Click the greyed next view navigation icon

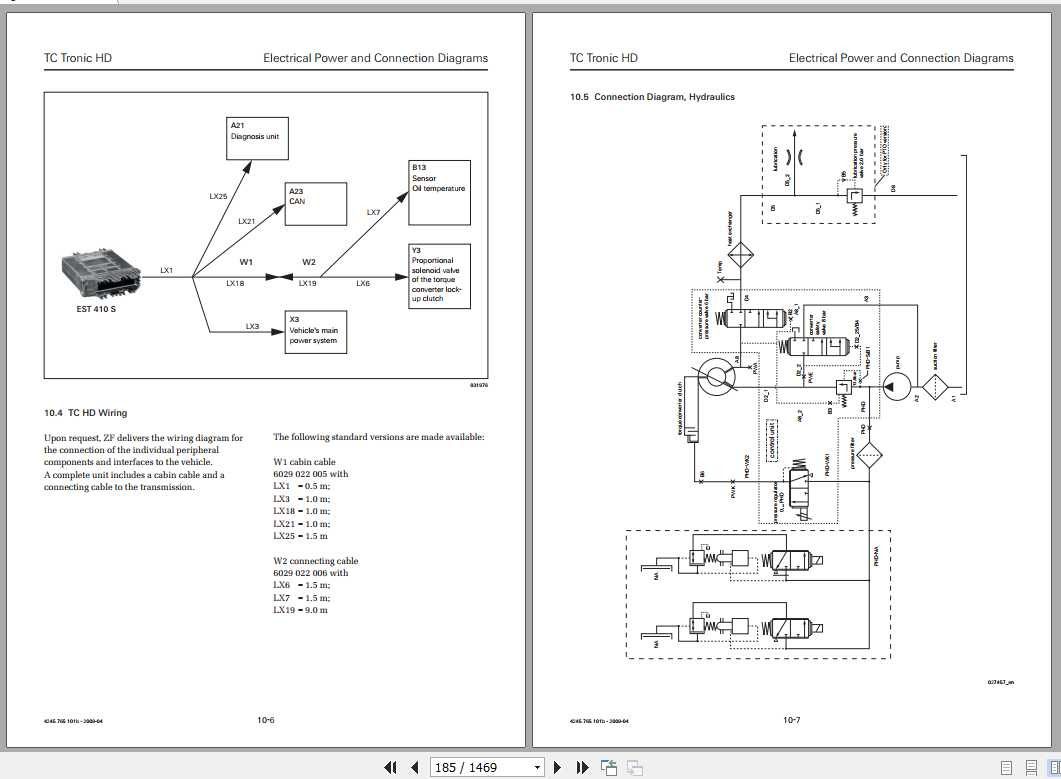[x=634, y=767]
